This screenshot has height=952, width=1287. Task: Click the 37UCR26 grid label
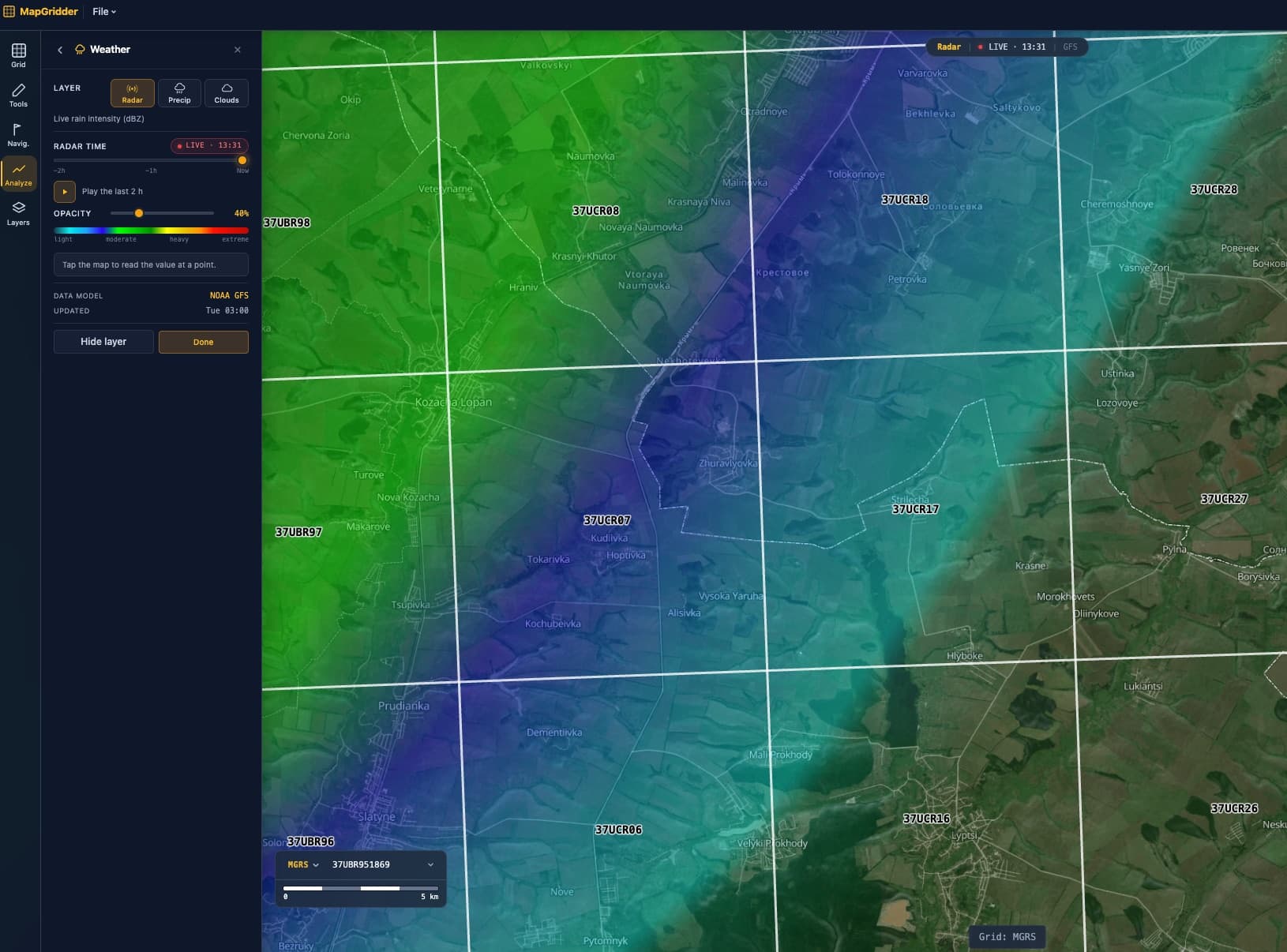point(1235,808)
